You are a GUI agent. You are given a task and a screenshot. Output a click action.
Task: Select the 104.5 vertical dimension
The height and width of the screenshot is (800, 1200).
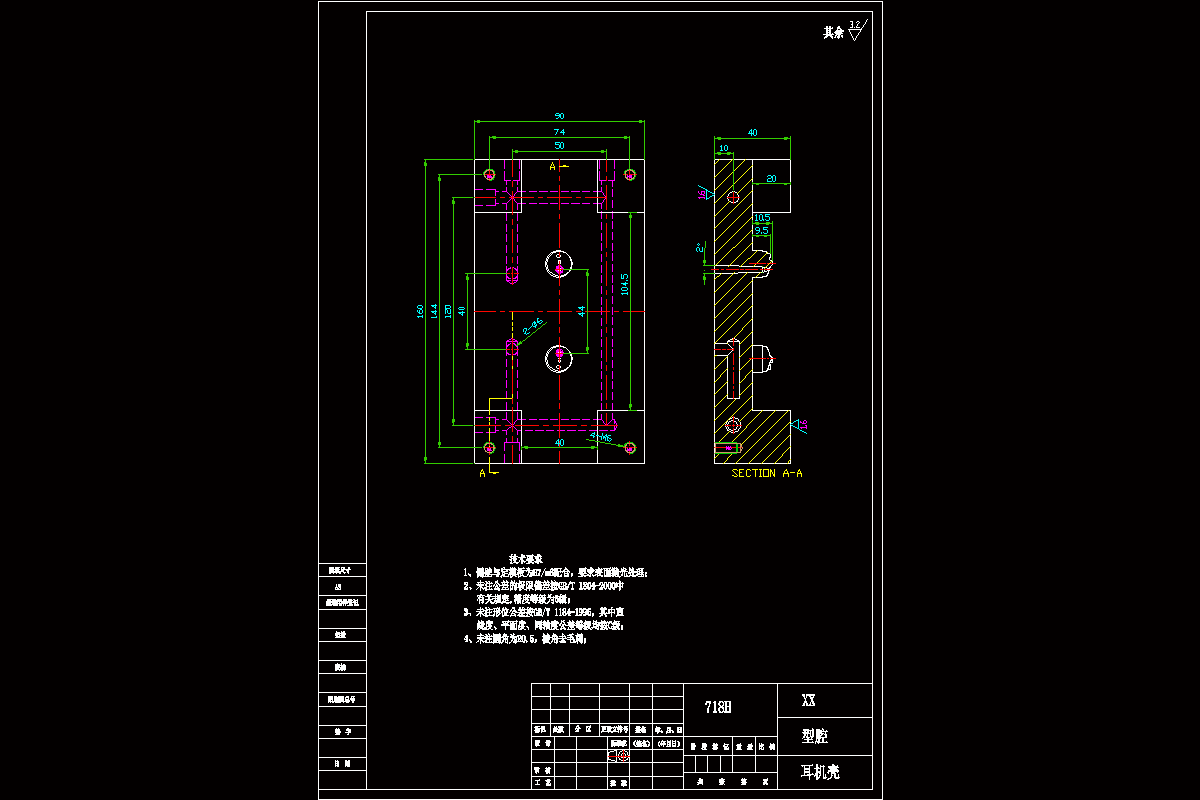coord(625,284)
